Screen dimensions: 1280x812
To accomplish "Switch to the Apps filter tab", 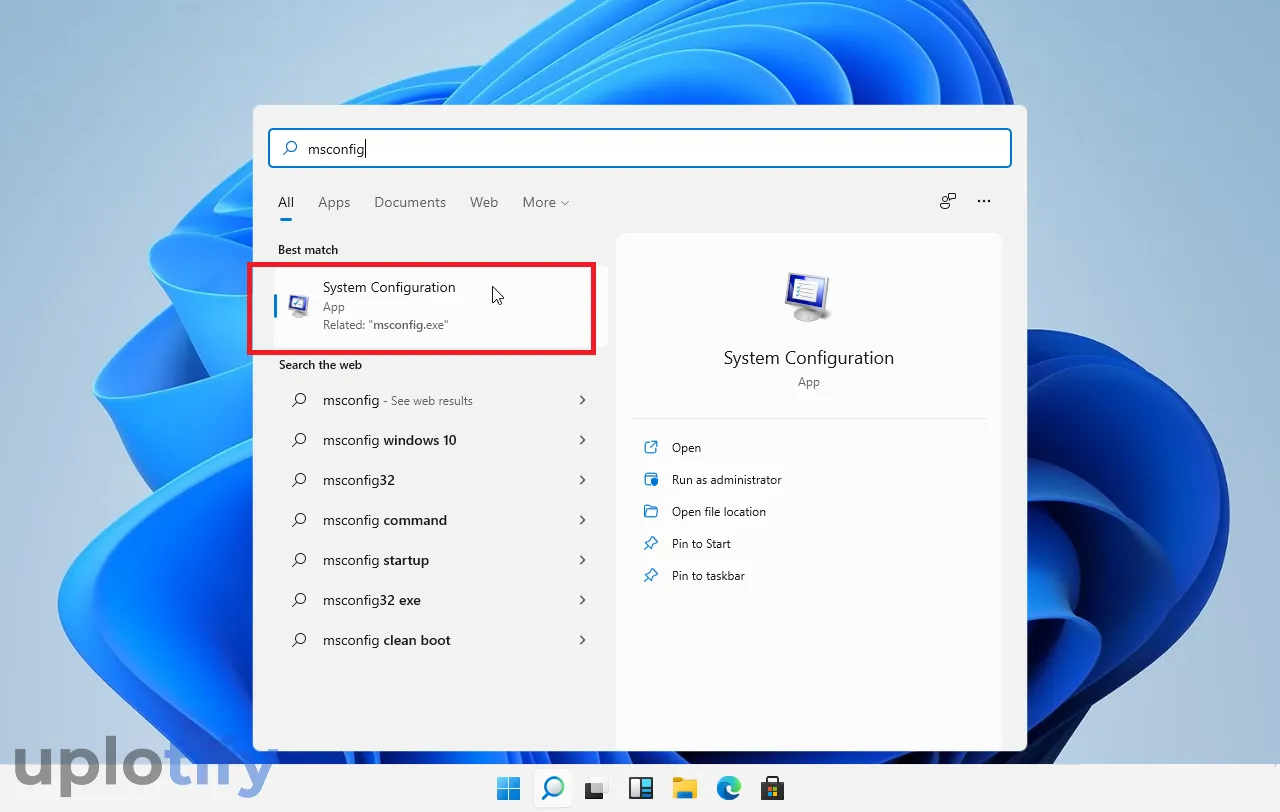I will pos(334,202).
